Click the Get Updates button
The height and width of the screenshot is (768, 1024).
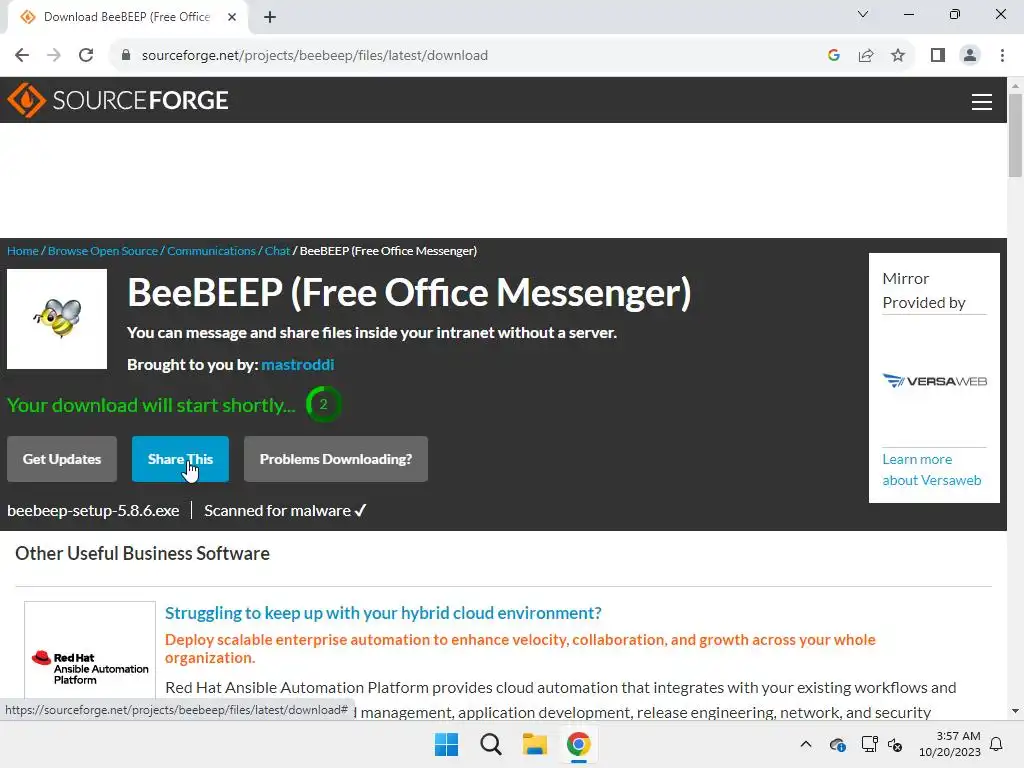click(62, 459)
